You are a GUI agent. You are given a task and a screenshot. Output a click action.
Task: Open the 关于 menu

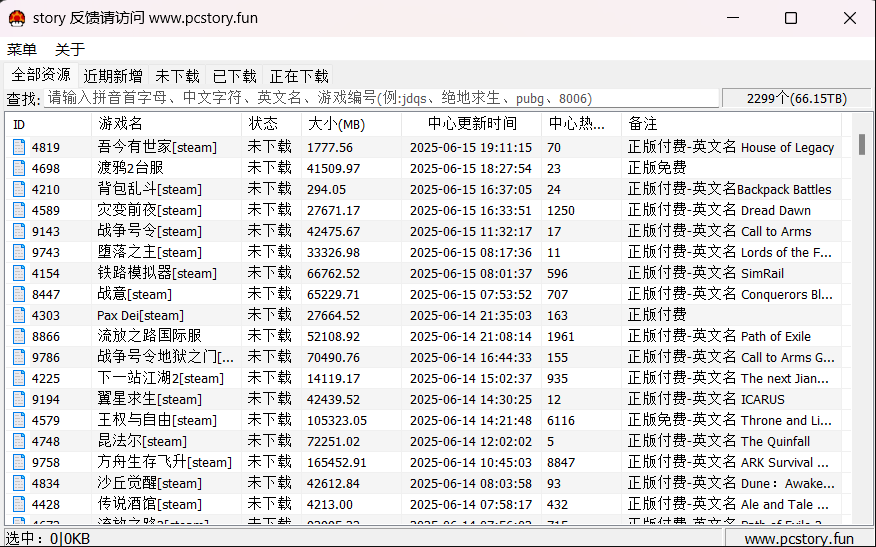(70, 49)
